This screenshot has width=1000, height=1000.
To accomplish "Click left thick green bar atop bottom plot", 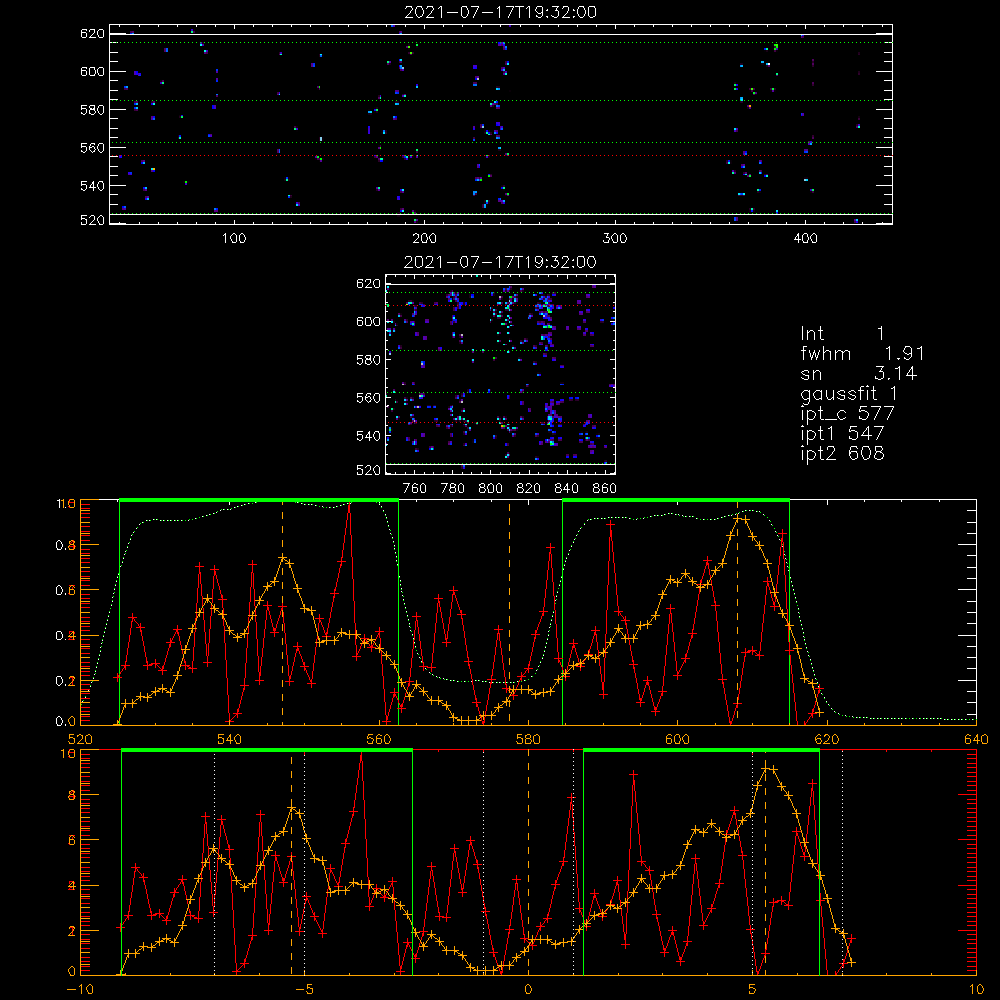I will pyautogui.click(x=267, y=750).
